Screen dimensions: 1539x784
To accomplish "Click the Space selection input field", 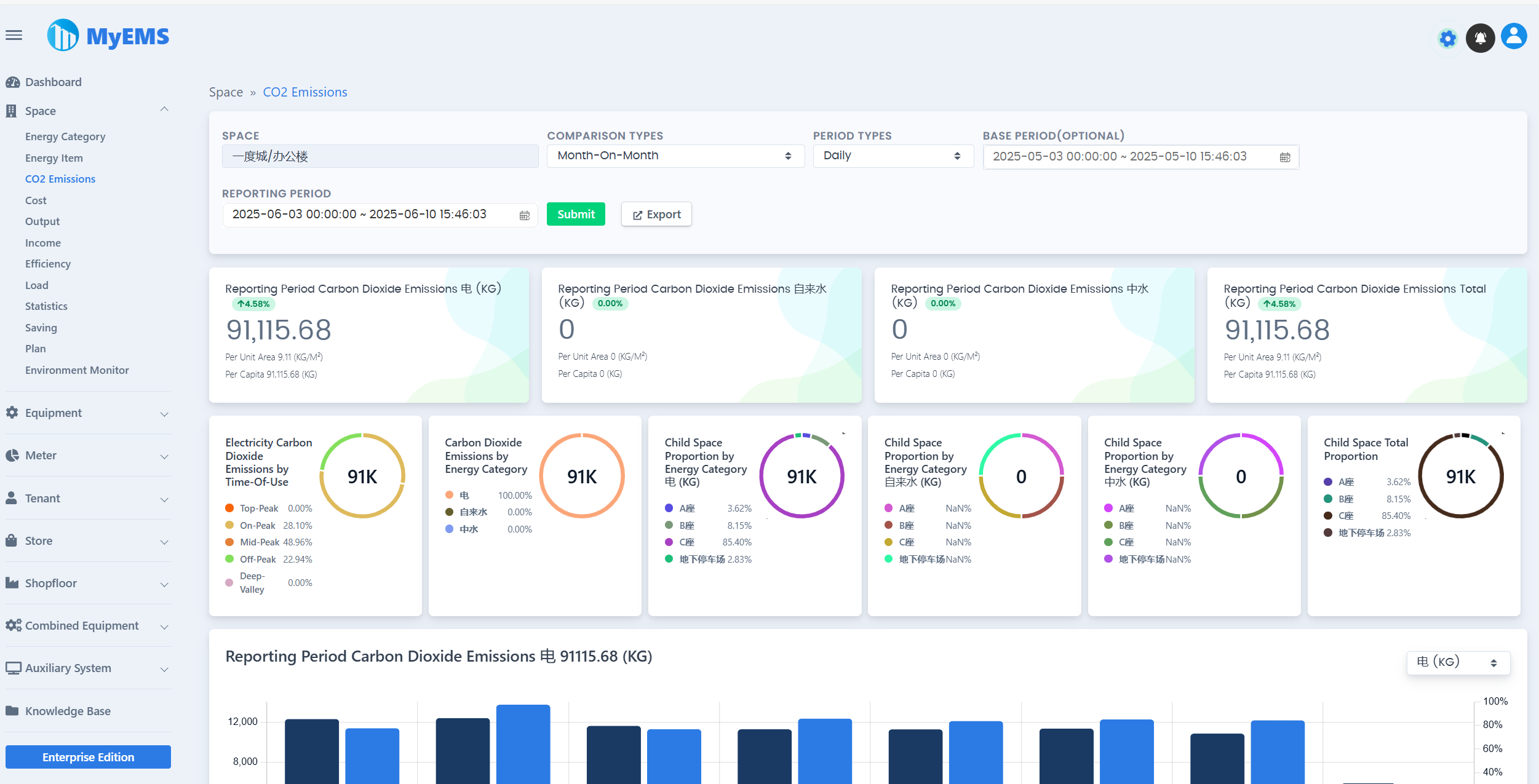I will click(380, 156).
